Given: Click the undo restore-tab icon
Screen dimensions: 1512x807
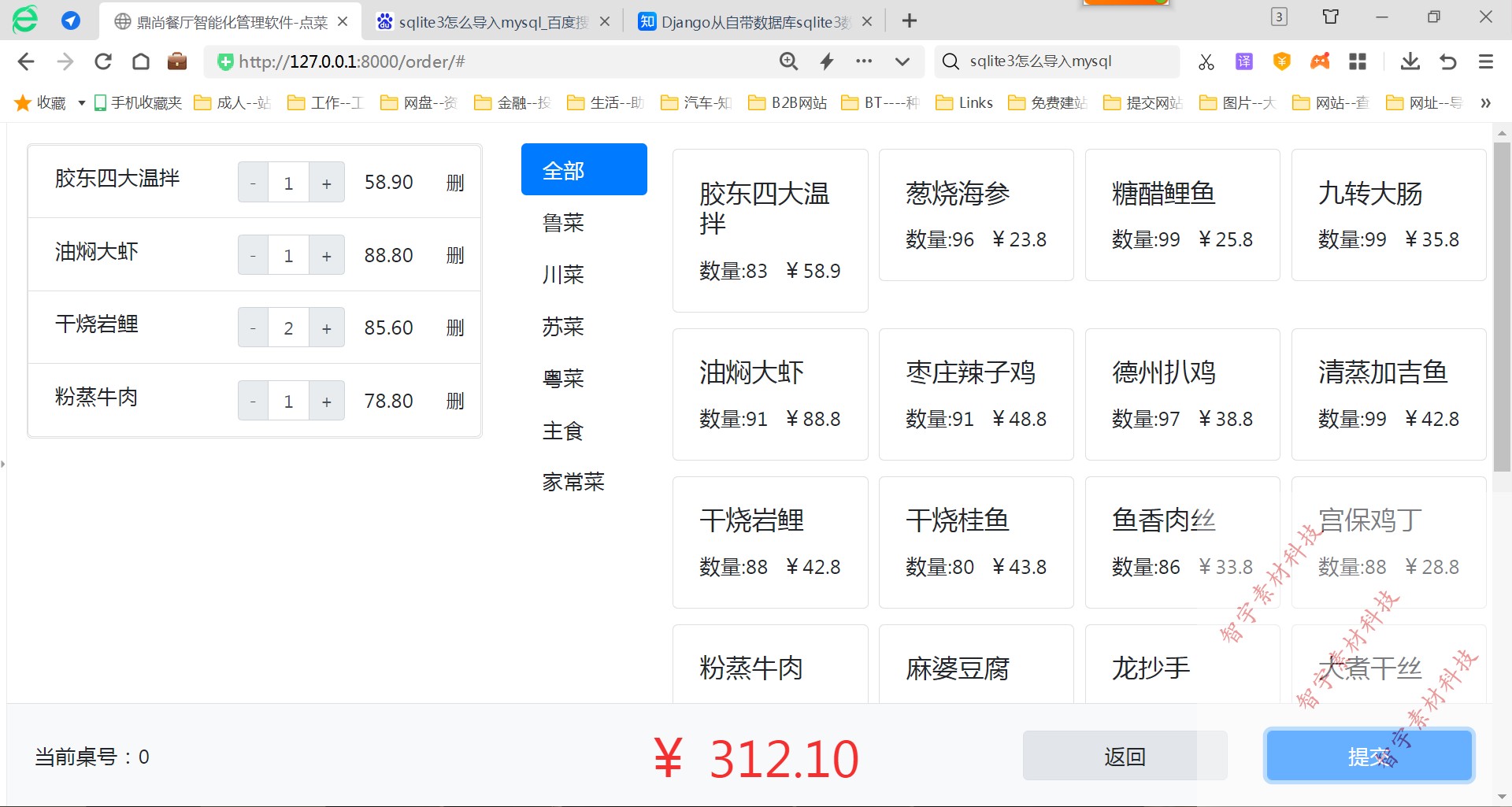Looking at the screenshot, I should (1448, 61).
